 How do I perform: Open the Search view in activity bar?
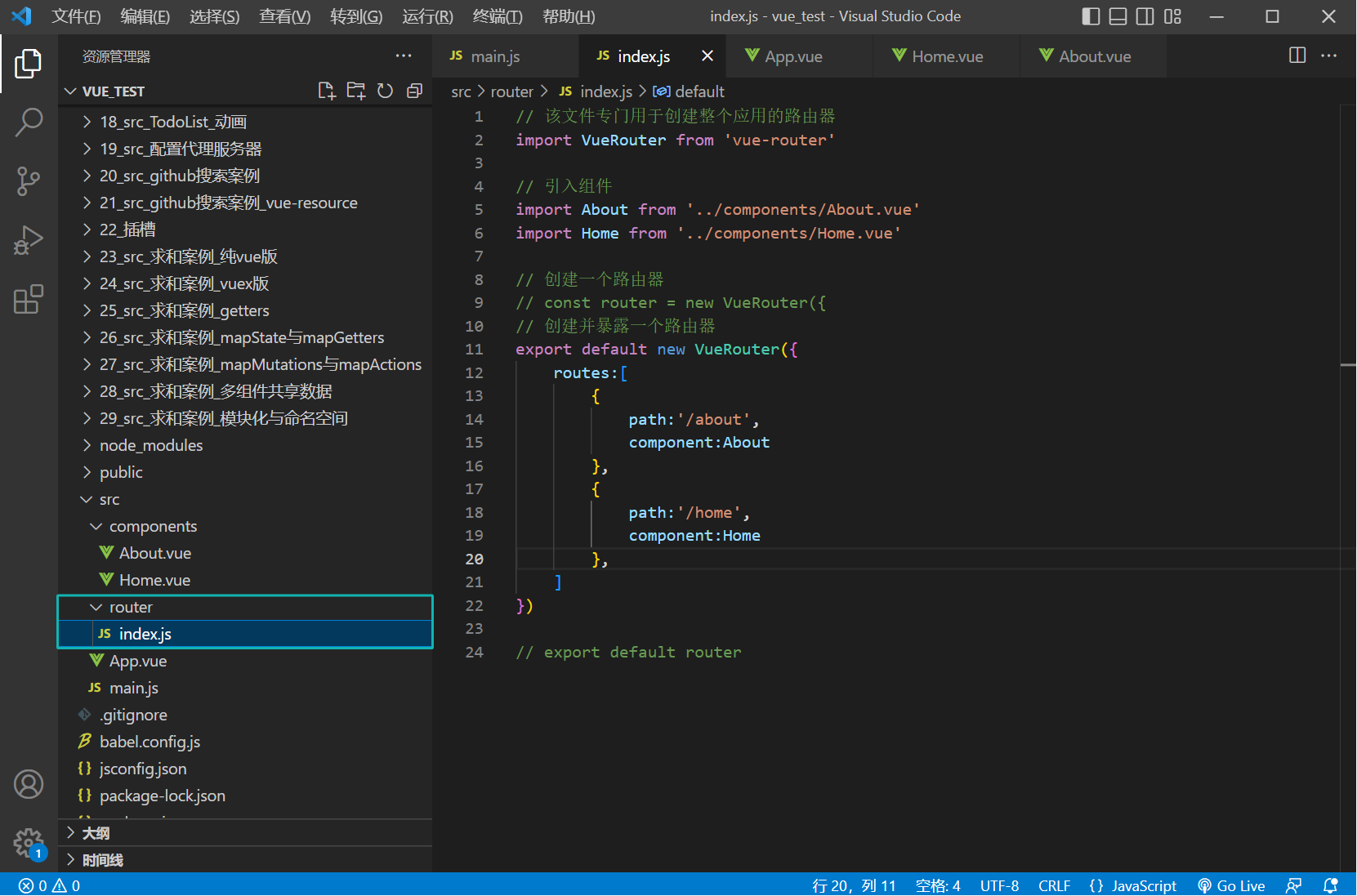pos(29,123)
